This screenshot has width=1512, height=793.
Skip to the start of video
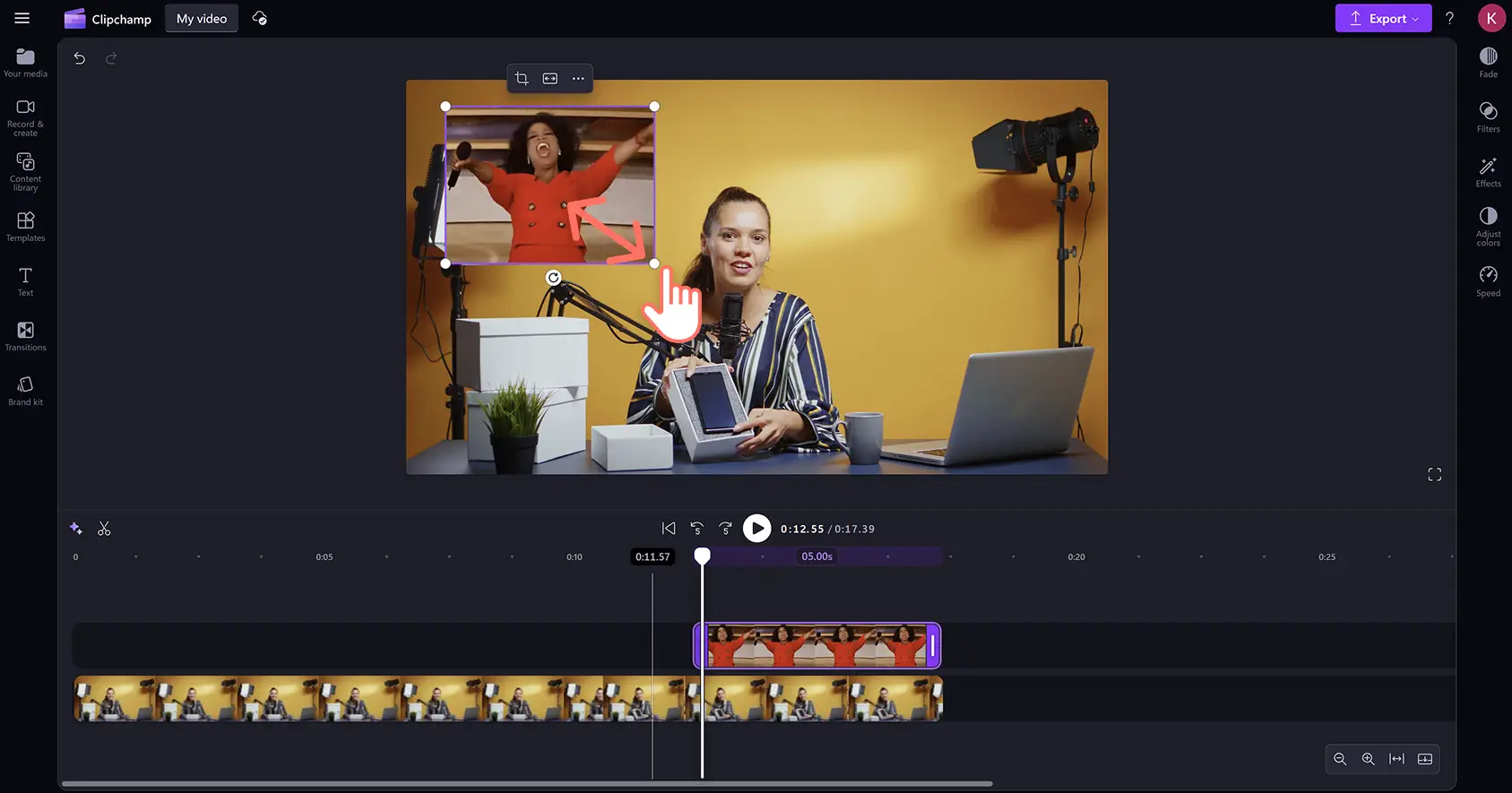[669, 529]
